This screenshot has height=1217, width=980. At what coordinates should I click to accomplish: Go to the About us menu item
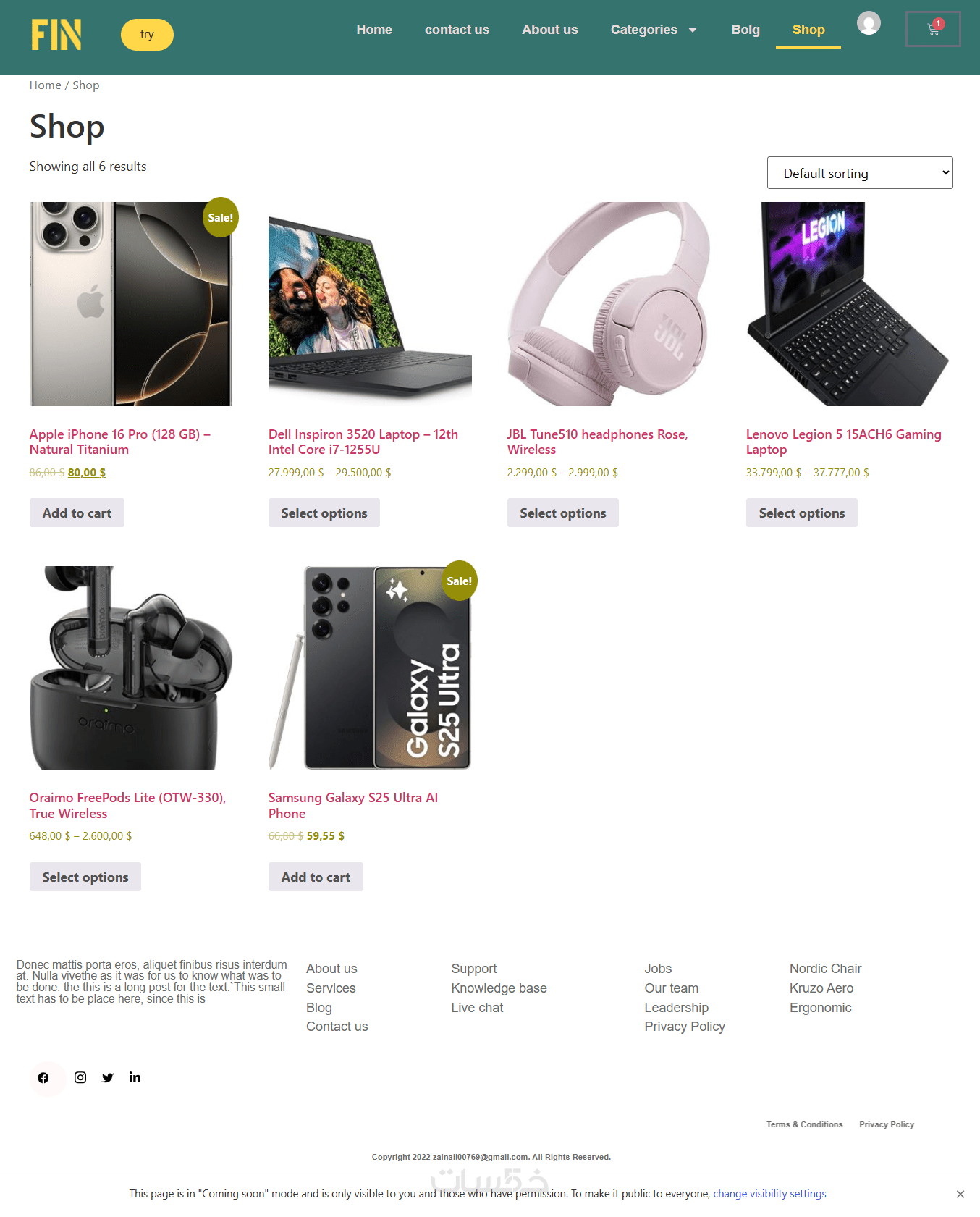pos(550,30)
